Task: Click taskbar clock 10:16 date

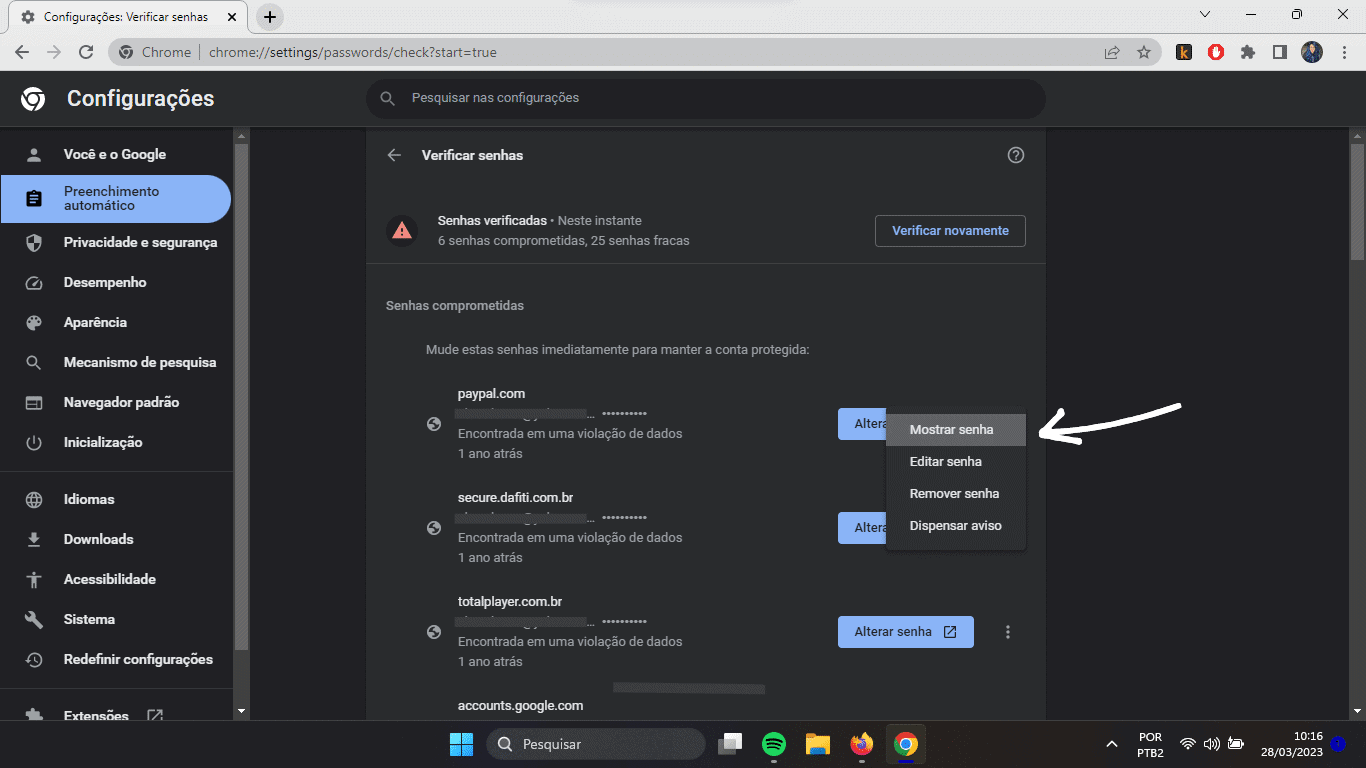Action: tap(1292, 744)
